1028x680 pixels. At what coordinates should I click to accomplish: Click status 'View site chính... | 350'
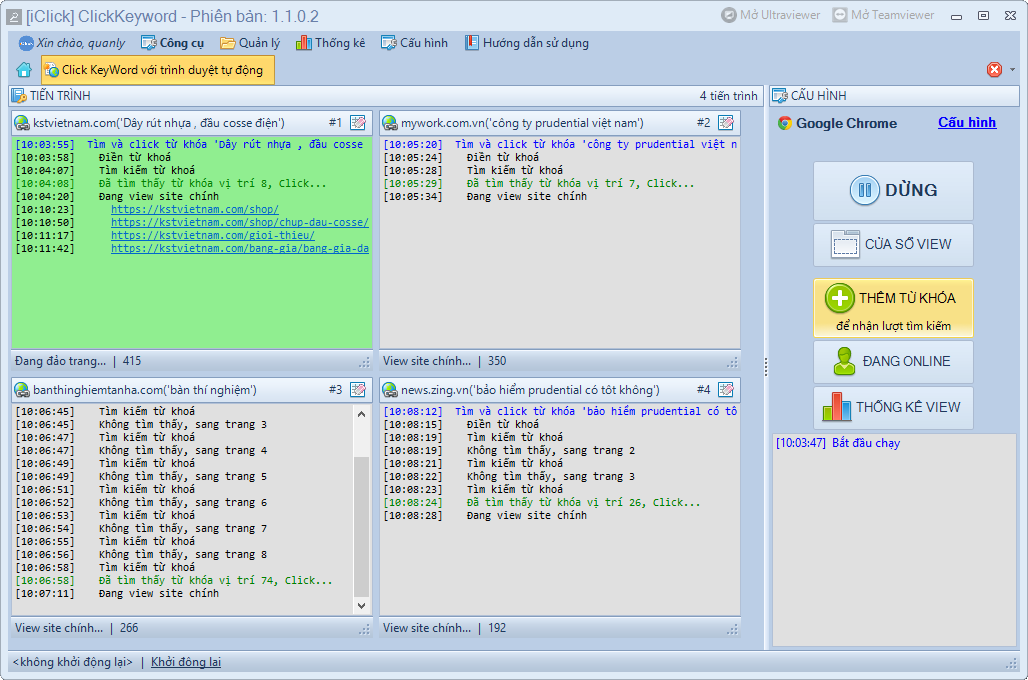445,361
